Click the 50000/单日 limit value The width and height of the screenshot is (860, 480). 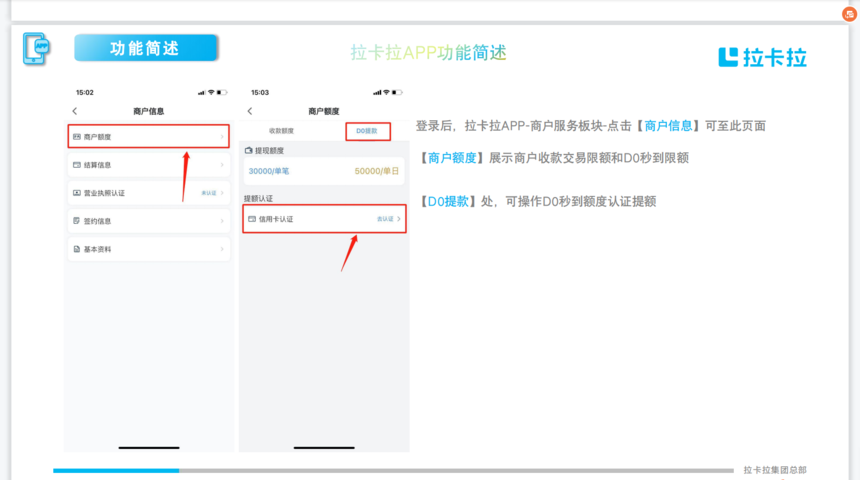(x=377, y=171)
